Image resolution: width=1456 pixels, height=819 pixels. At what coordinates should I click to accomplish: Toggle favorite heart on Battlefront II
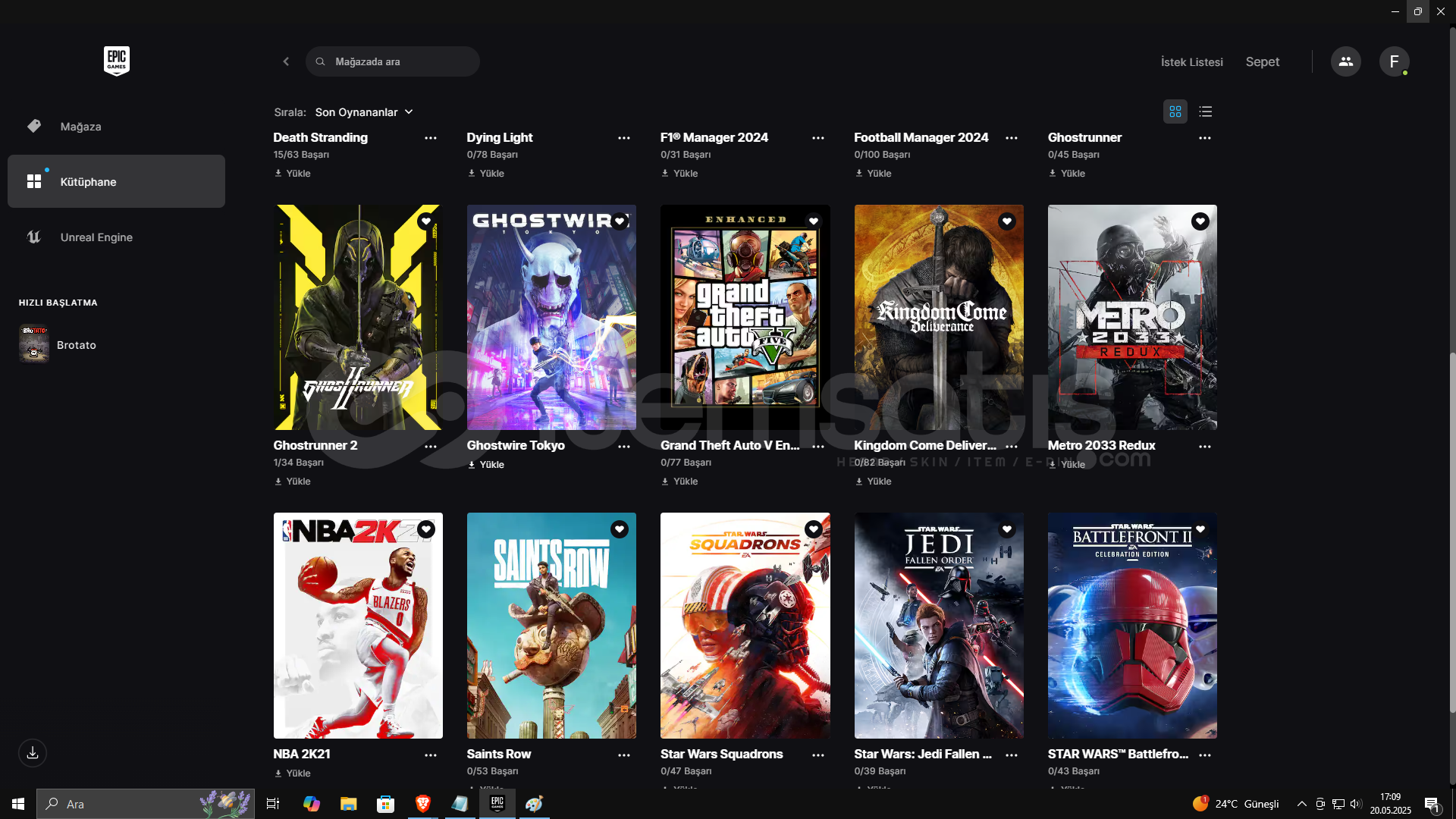[x=1200, y=529]
